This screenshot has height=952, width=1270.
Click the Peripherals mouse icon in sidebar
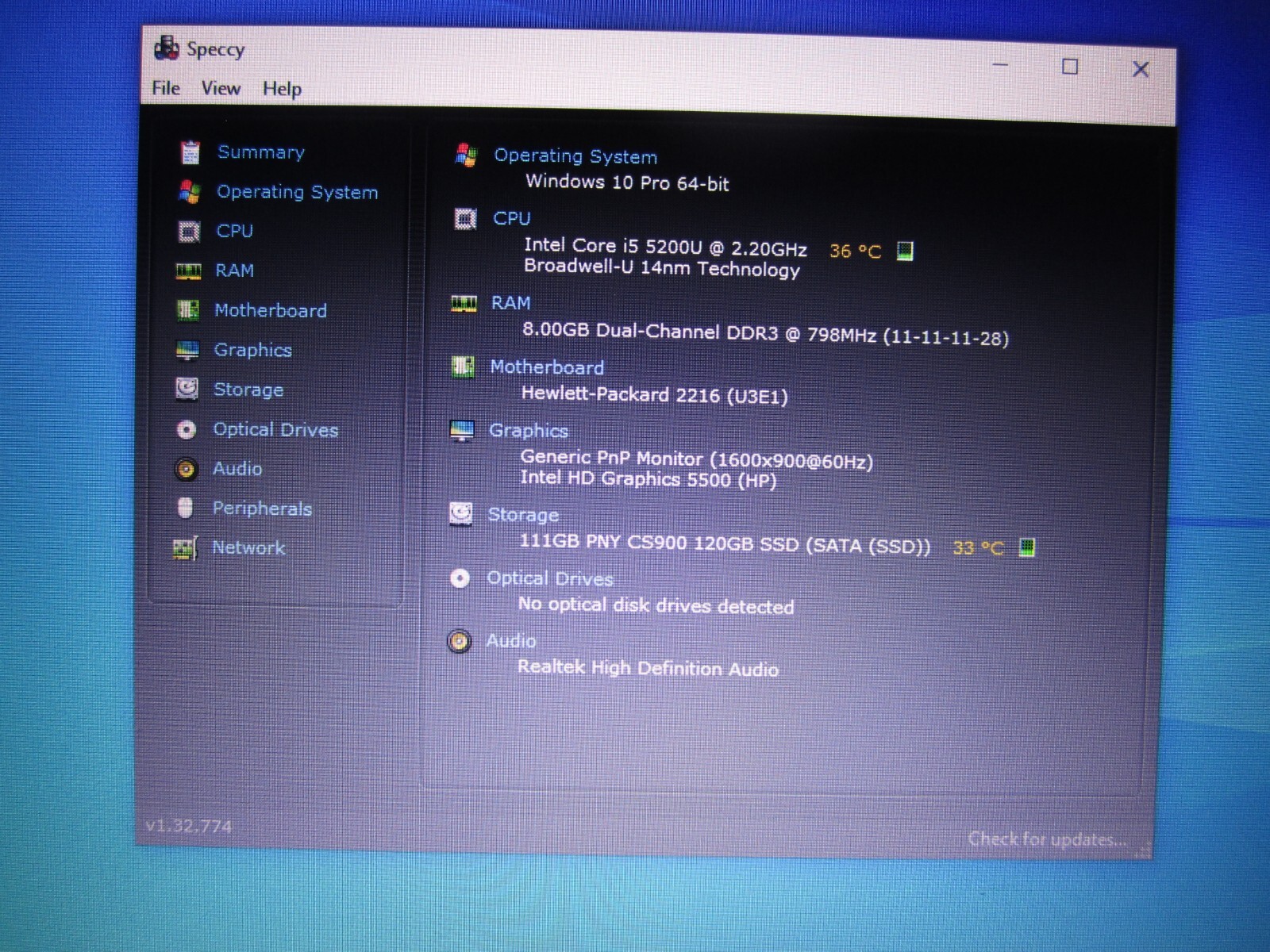[186, 508]
